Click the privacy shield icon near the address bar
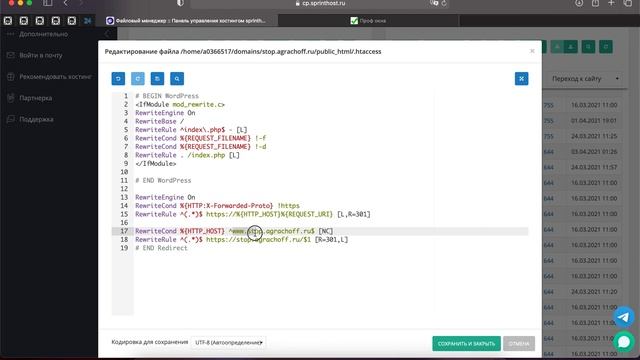This screenshot has height=360, width=640. click(x=180, y=3)
